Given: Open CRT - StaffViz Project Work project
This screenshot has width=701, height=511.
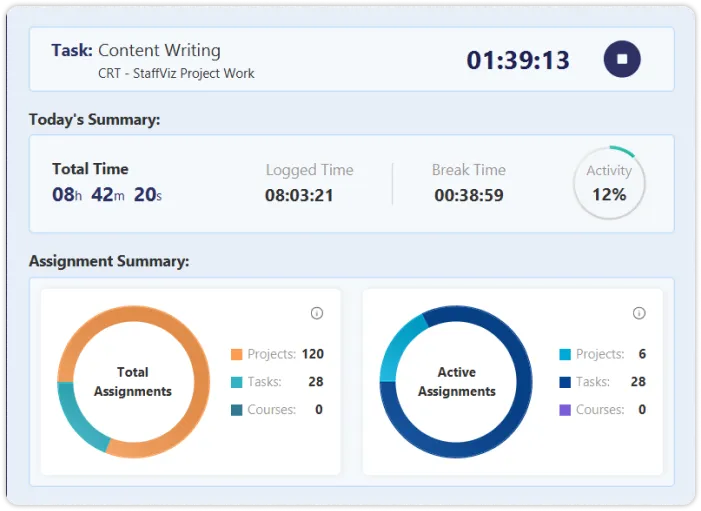Looking at the screenshot, I should pyautogui.click(x=176, y=73).
